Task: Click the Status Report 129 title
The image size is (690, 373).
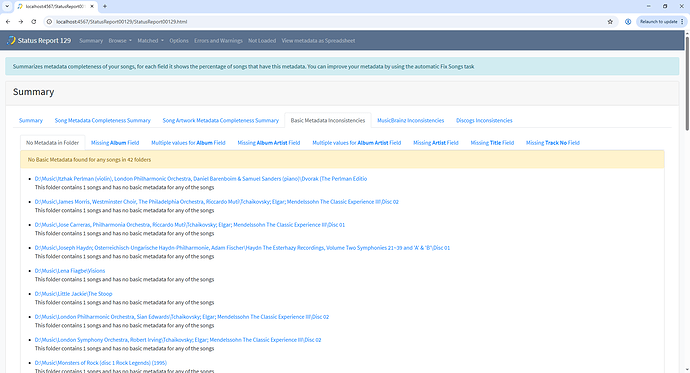Action: point(44,40)
